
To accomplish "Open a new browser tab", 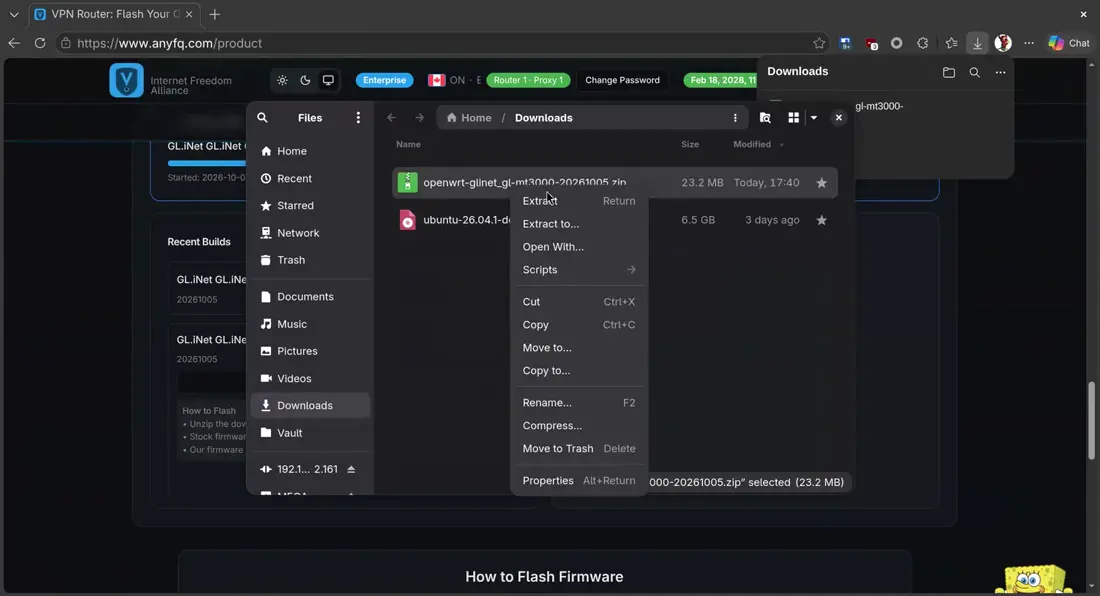I will point(215,14).
